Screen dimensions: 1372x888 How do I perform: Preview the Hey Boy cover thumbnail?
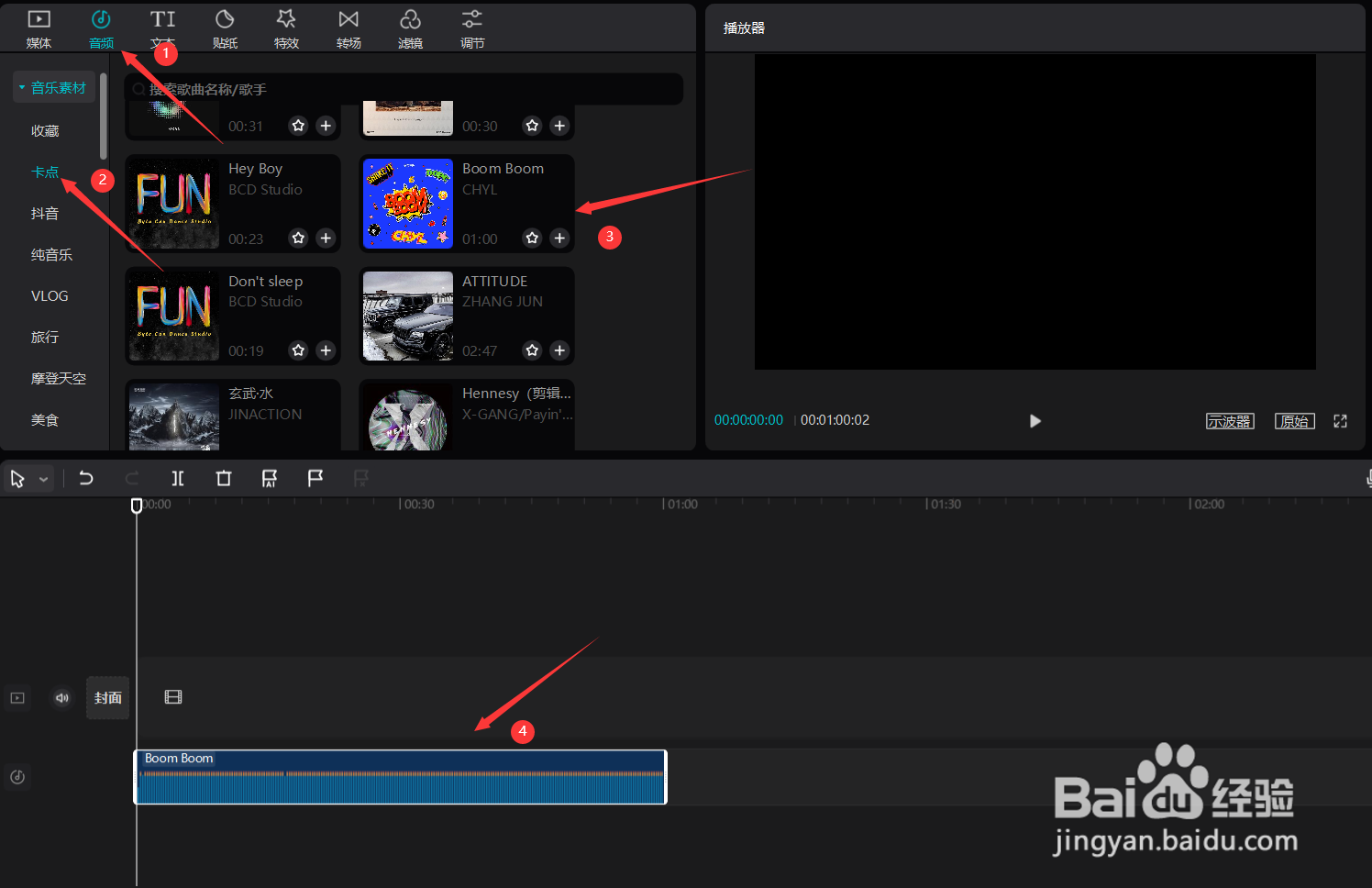point(174,204)
